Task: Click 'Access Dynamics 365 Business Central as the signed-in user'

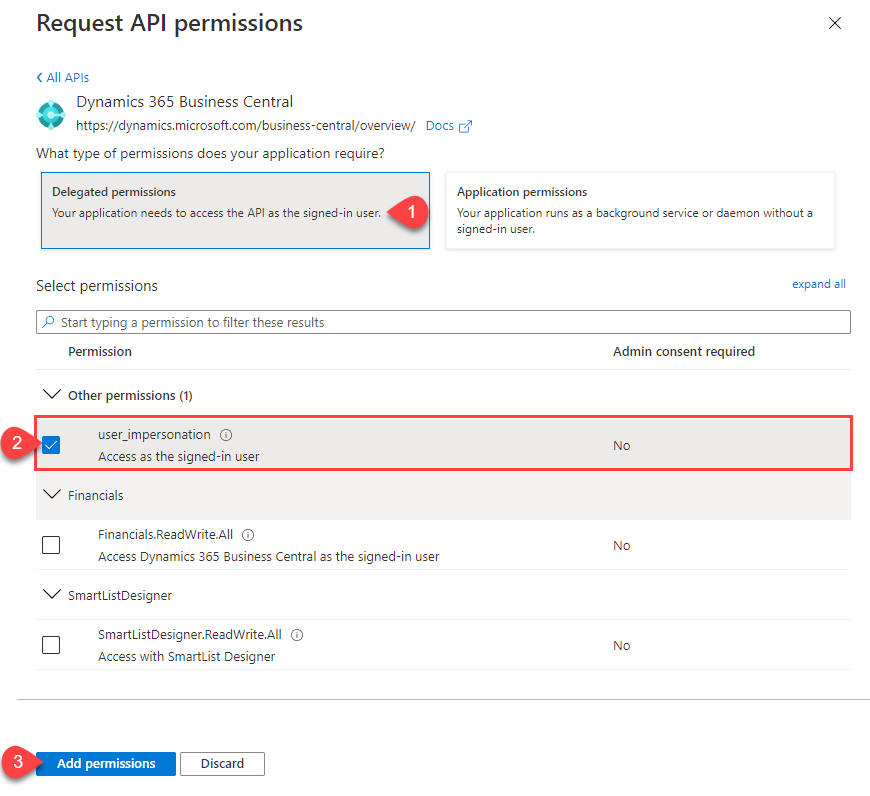Action: (269, 556)
